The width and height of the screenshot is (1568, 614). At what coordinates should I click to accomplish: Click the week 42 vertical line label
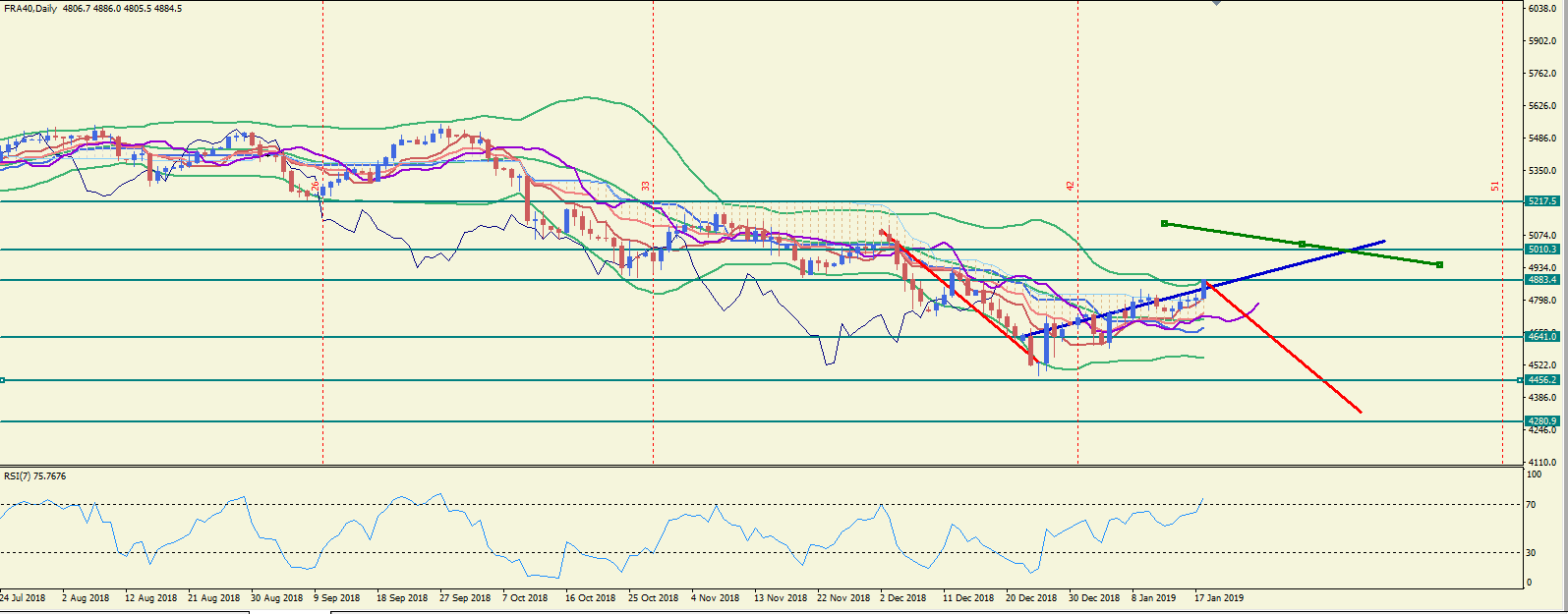click(x=1071, y=185)
